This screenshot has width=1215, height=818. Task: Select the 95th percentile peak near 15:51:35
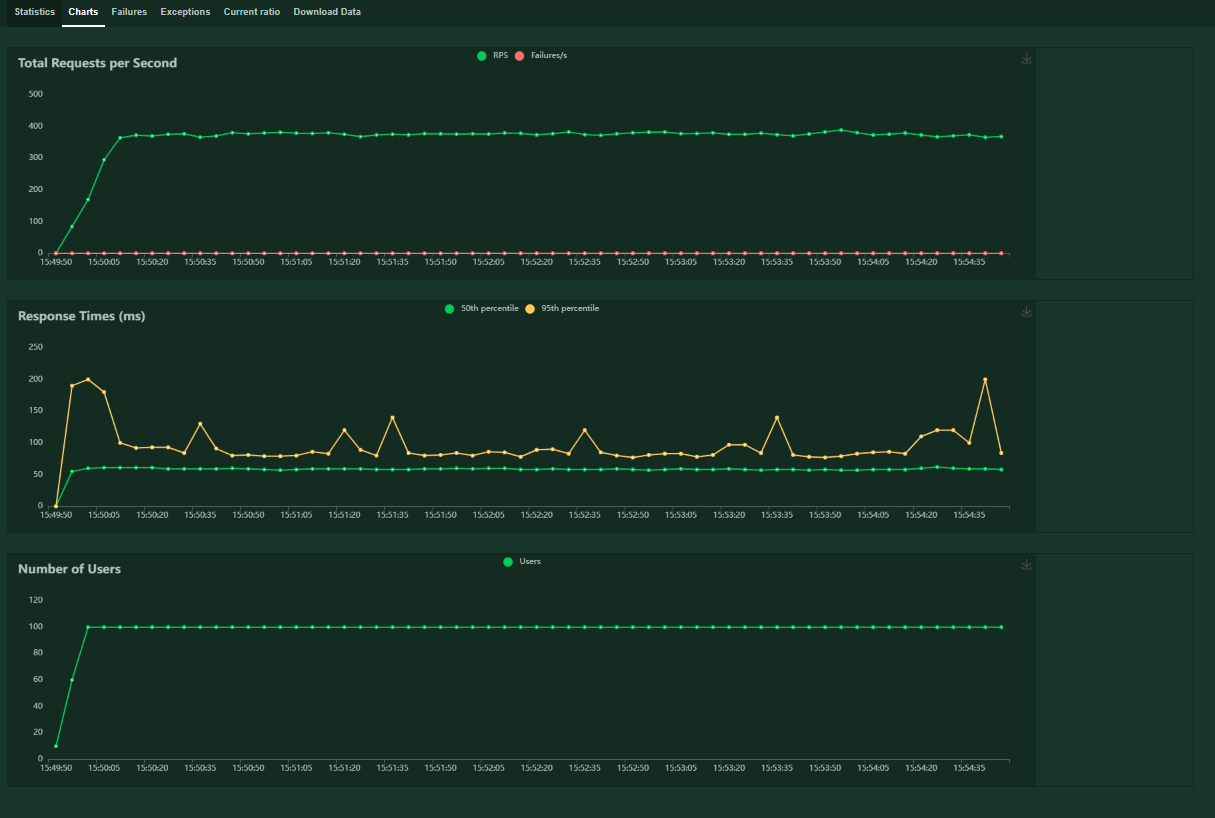pos(392,417)
